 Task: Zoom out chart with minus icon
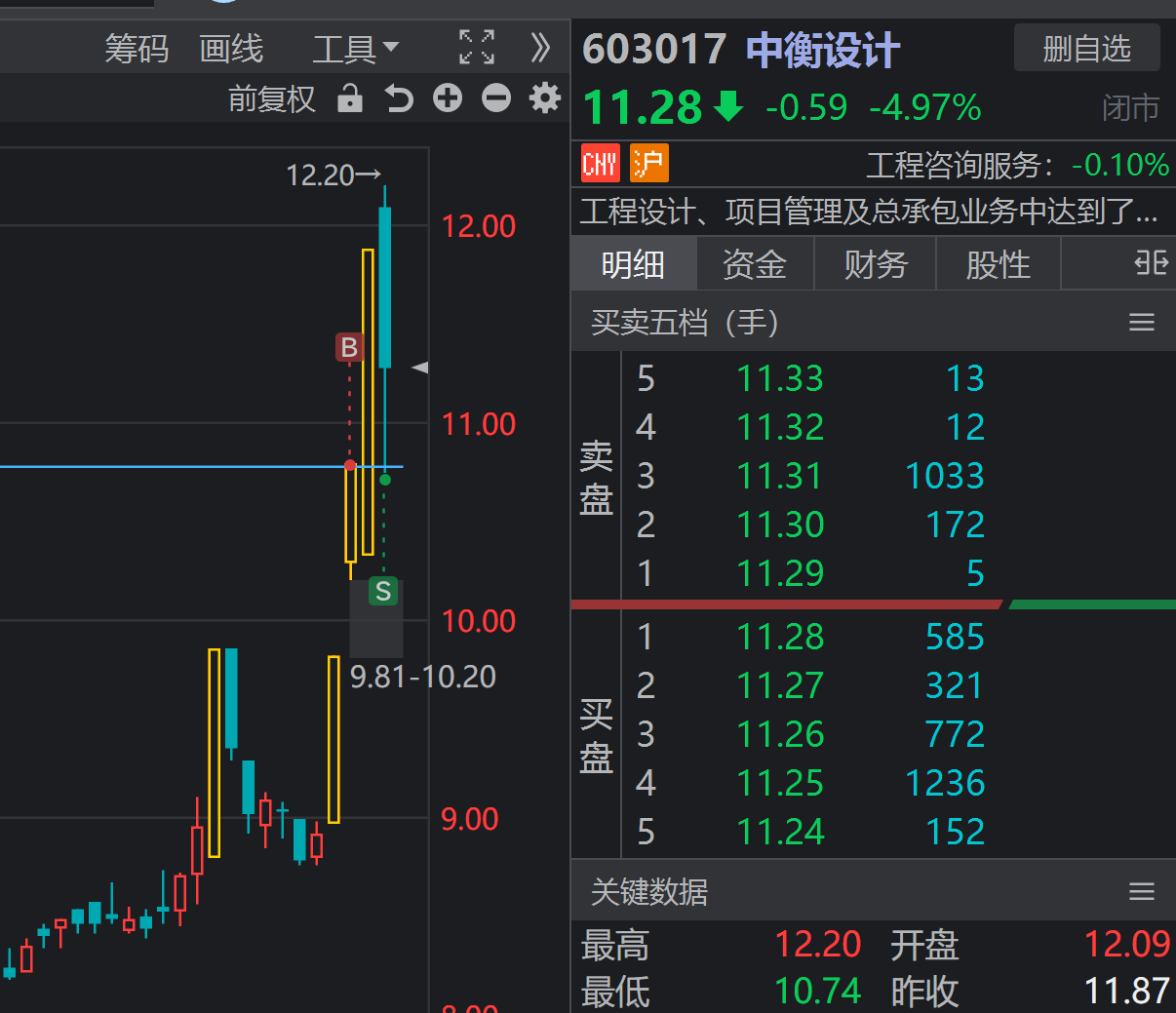tap(496, 97)
